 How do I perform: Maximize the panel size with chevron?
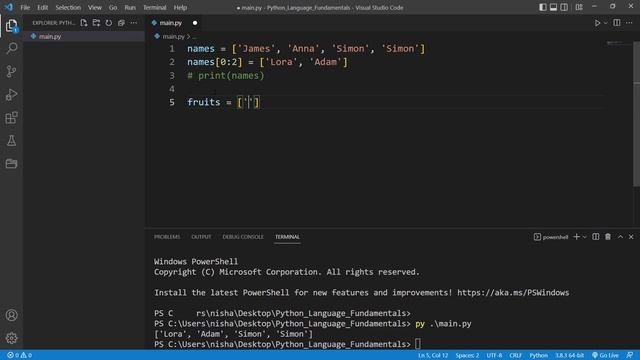tap(620, 237)
